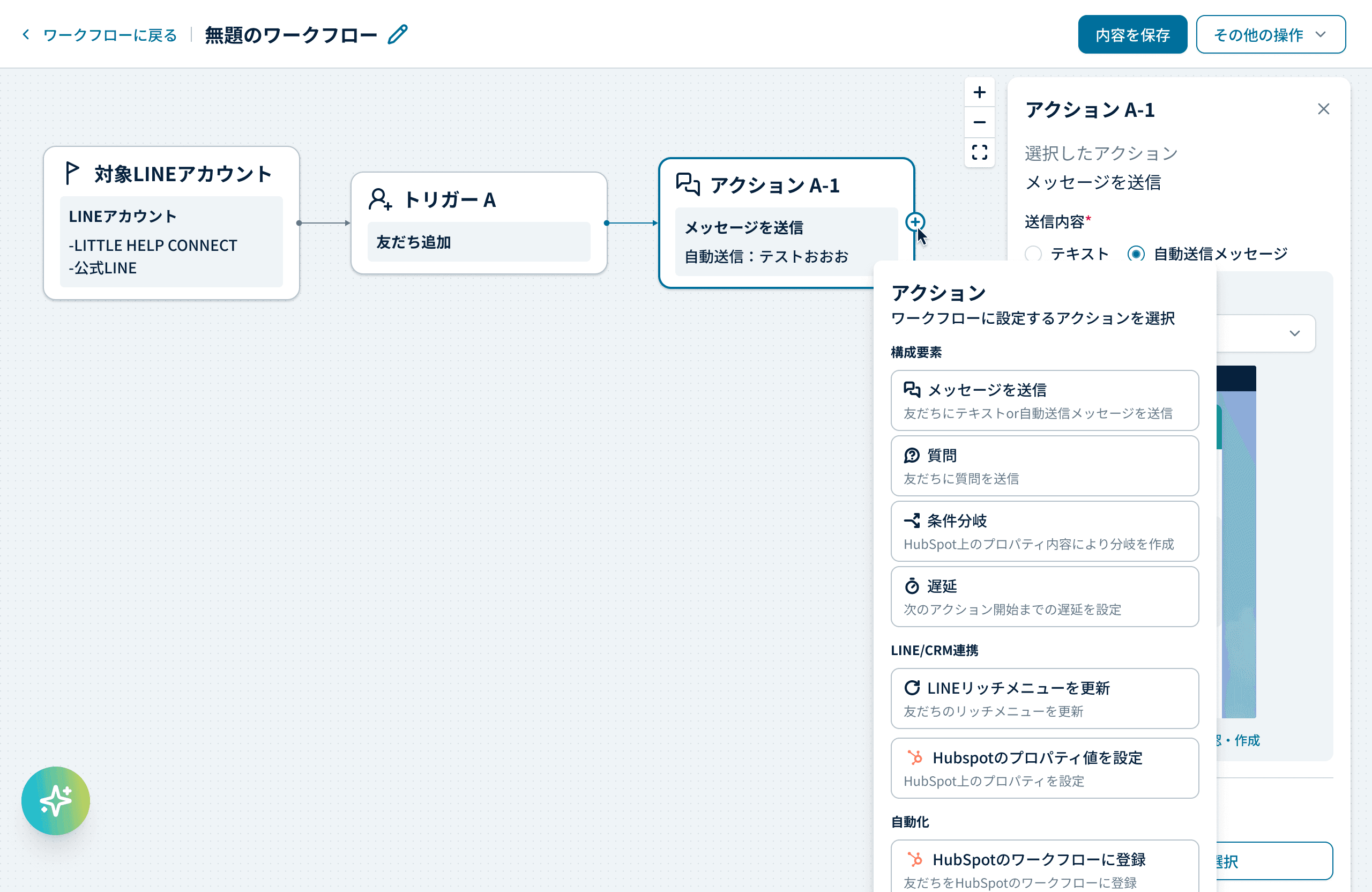The height and width of the screenshot is (892, 1372).
Task: Choose メッセージを送信 from action menu
Action: (x=1044, y=400)
